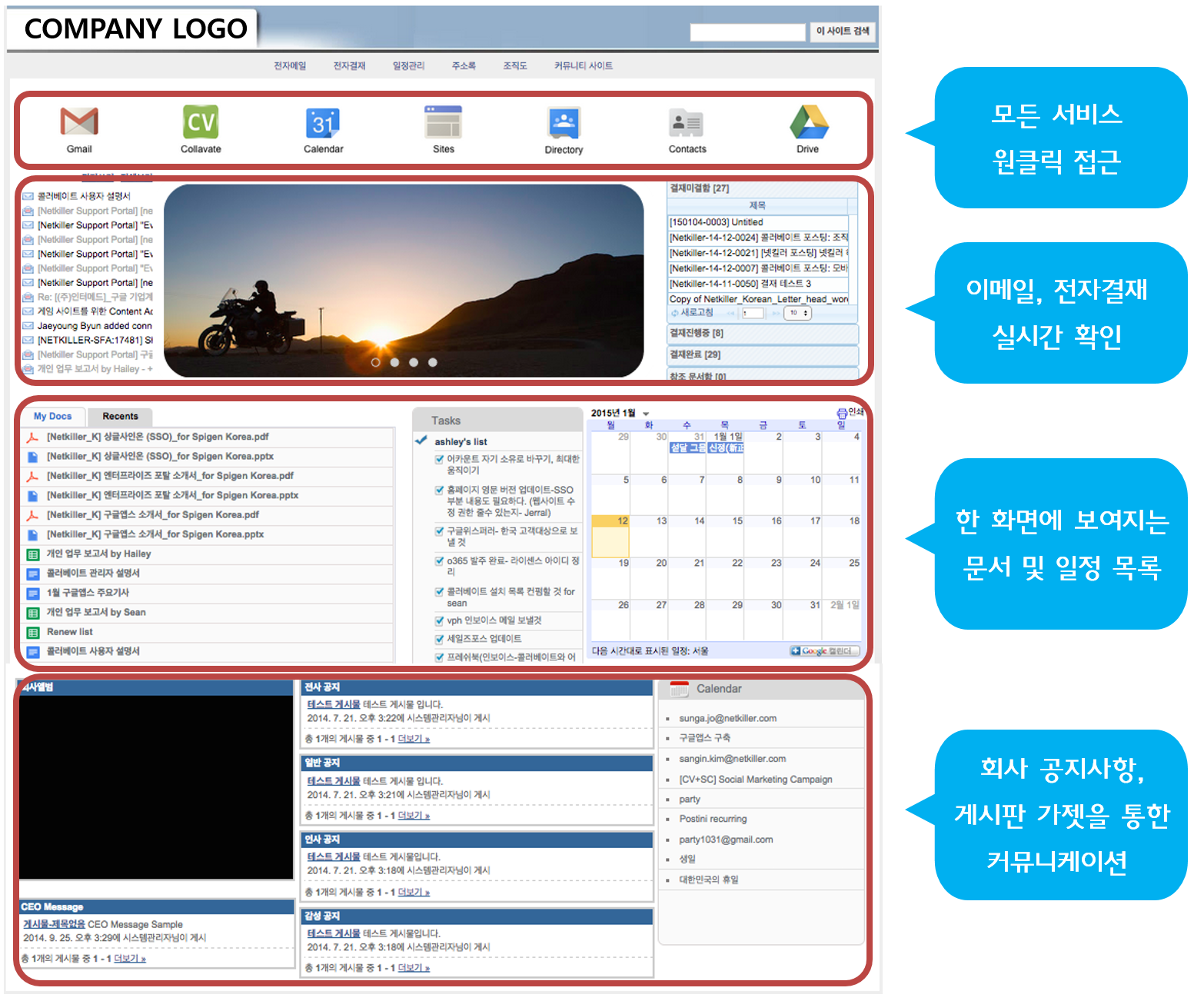The height and width of the screenshot is (1001, 1204).
Task: Expand the 참조 문서함 section
Action: tap(763, 375)
